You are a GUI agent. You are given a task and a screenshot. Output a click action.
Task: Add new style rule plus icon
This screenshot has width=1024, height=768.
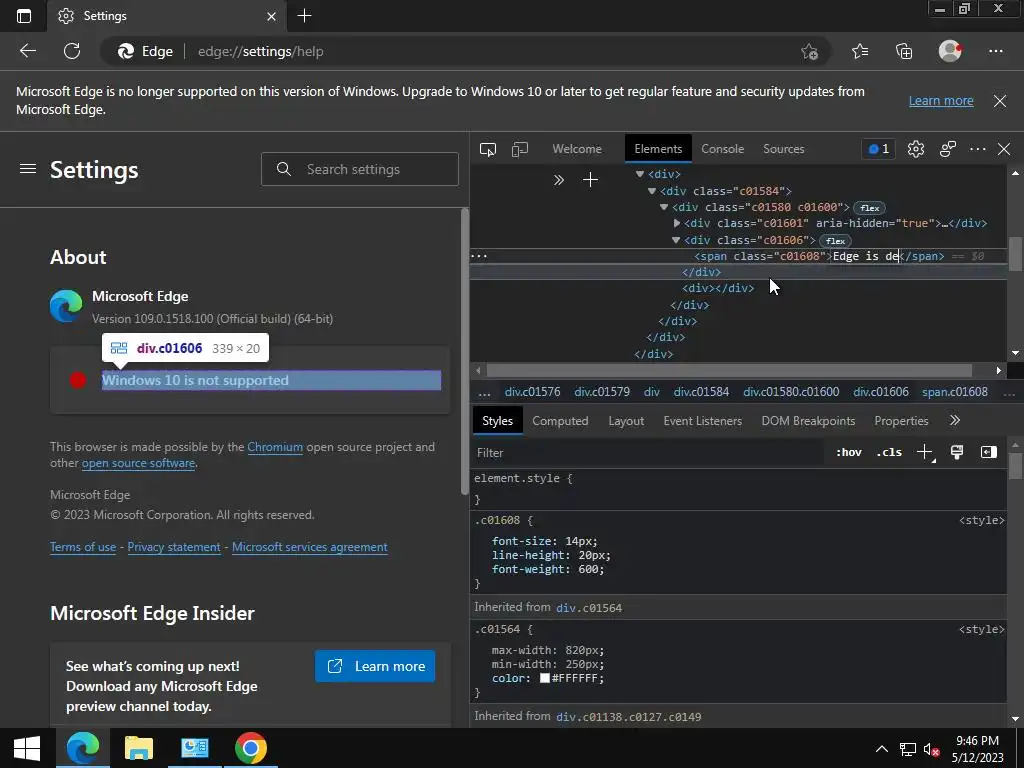click(925, 453)
